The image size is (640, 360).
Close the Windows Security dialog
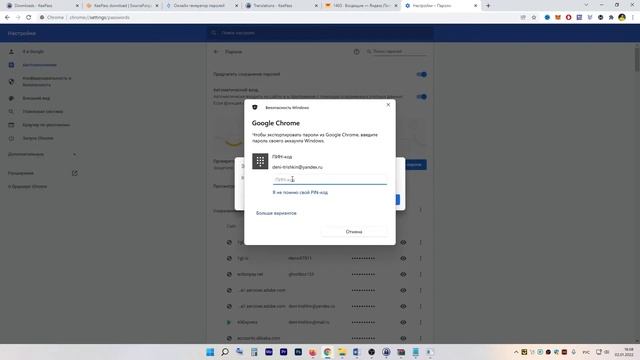[388, 105]
